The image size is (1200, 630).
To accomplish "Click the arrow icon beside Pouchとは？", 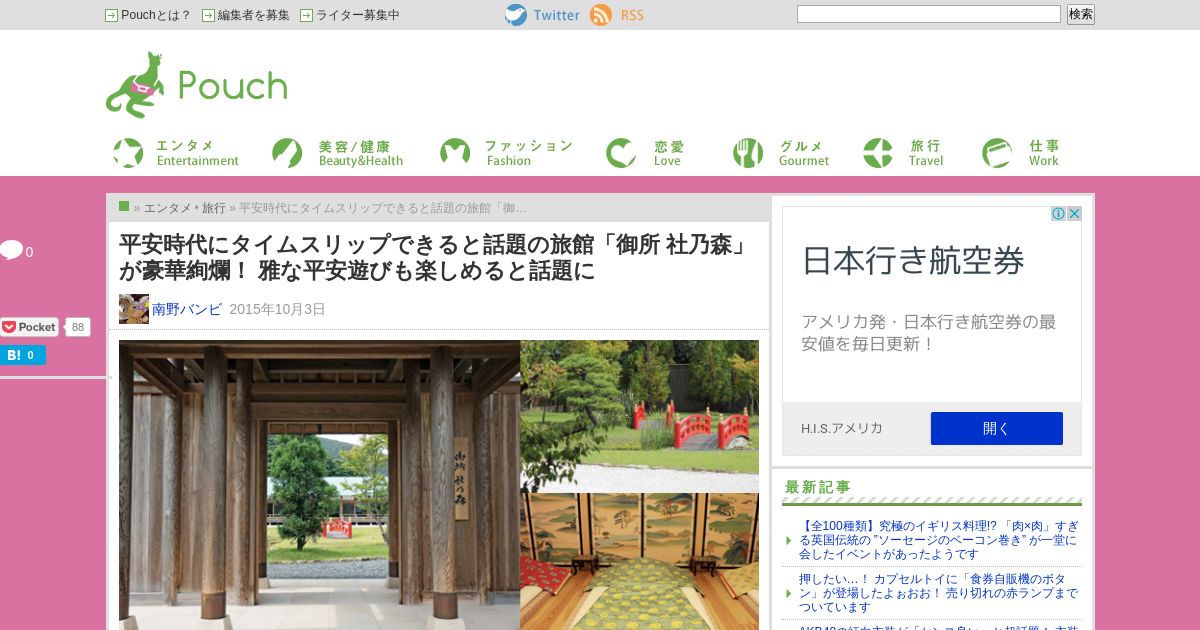I will [x=111, y=15].
